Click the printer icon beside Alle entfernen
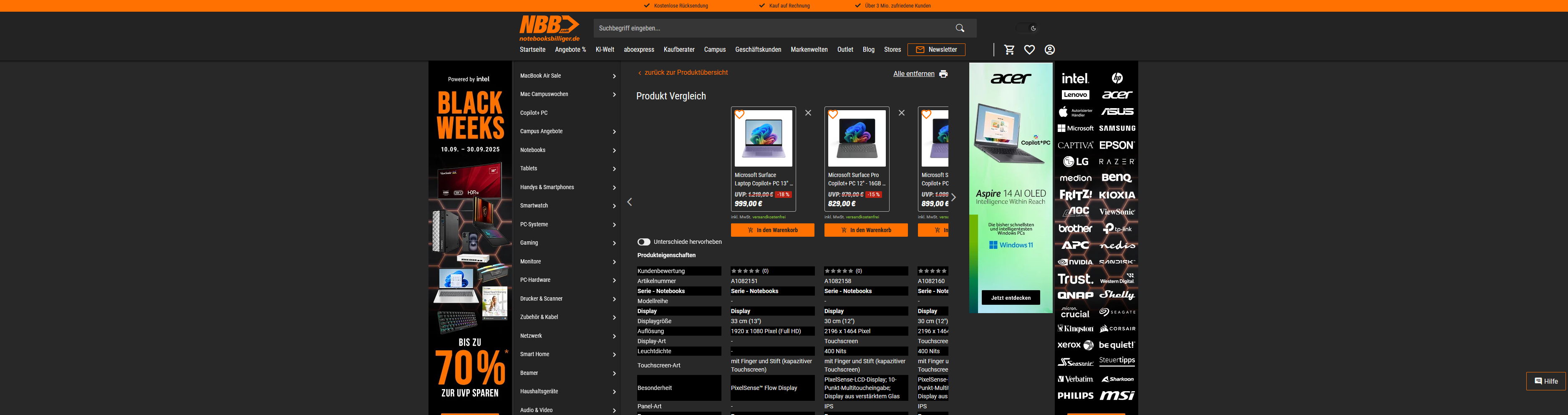1568x415 pixels. pyautogui.click(x=943, y=74)
